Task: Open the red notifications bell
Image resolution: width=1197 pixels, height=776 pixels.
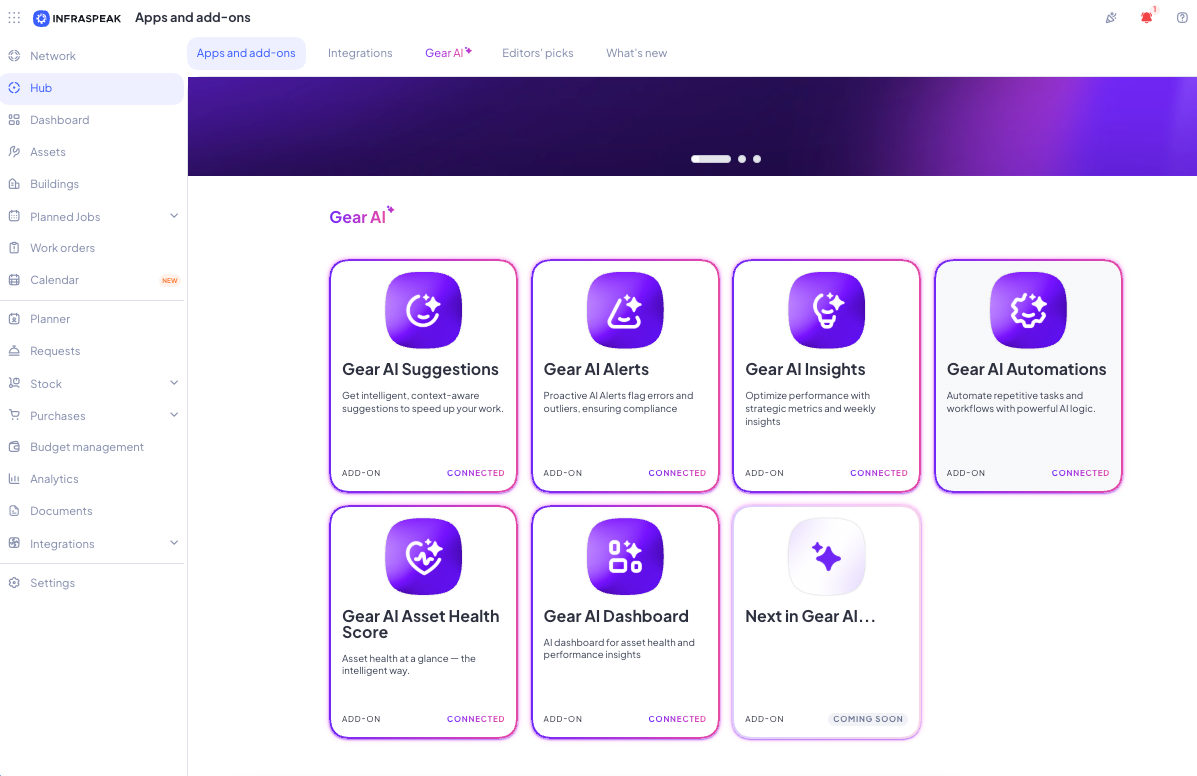Action: coord(1147,18)
